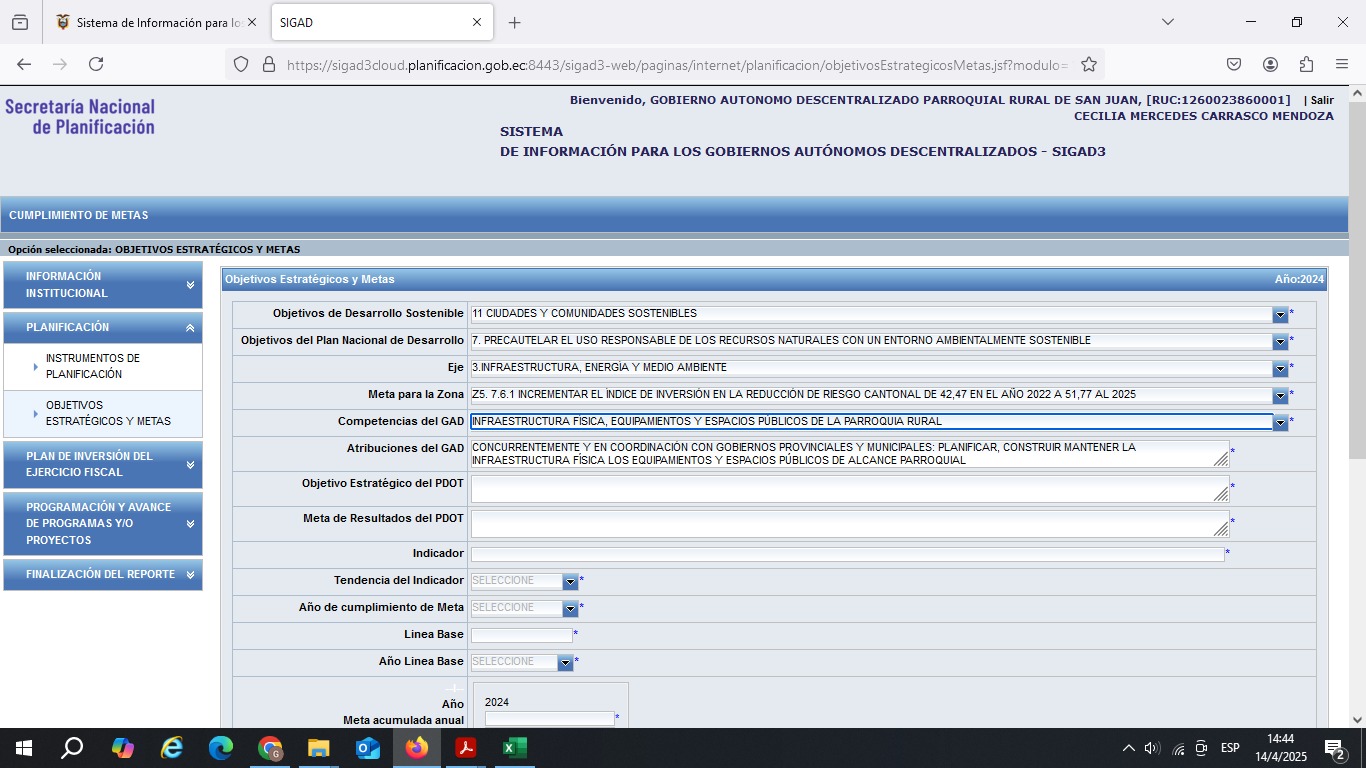Open the Año de cumplimiento de Meta dropdown
1366x768 pixels.
(570, 608)
